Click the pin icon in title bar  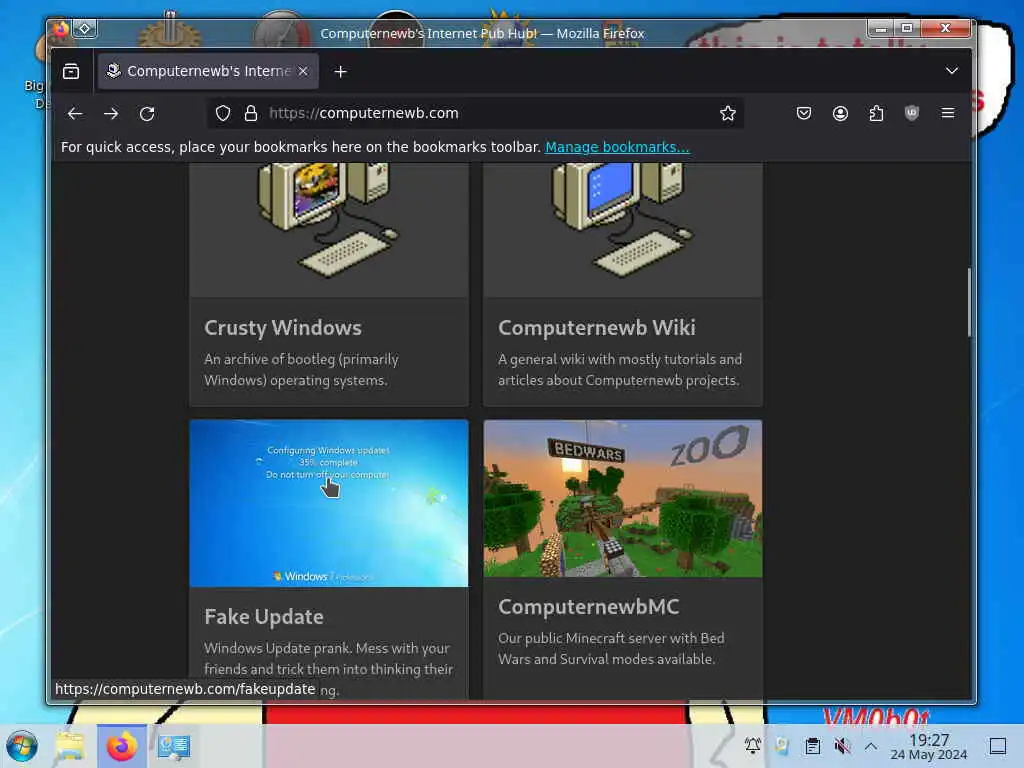pyautogui.click(x=85, y=29)
